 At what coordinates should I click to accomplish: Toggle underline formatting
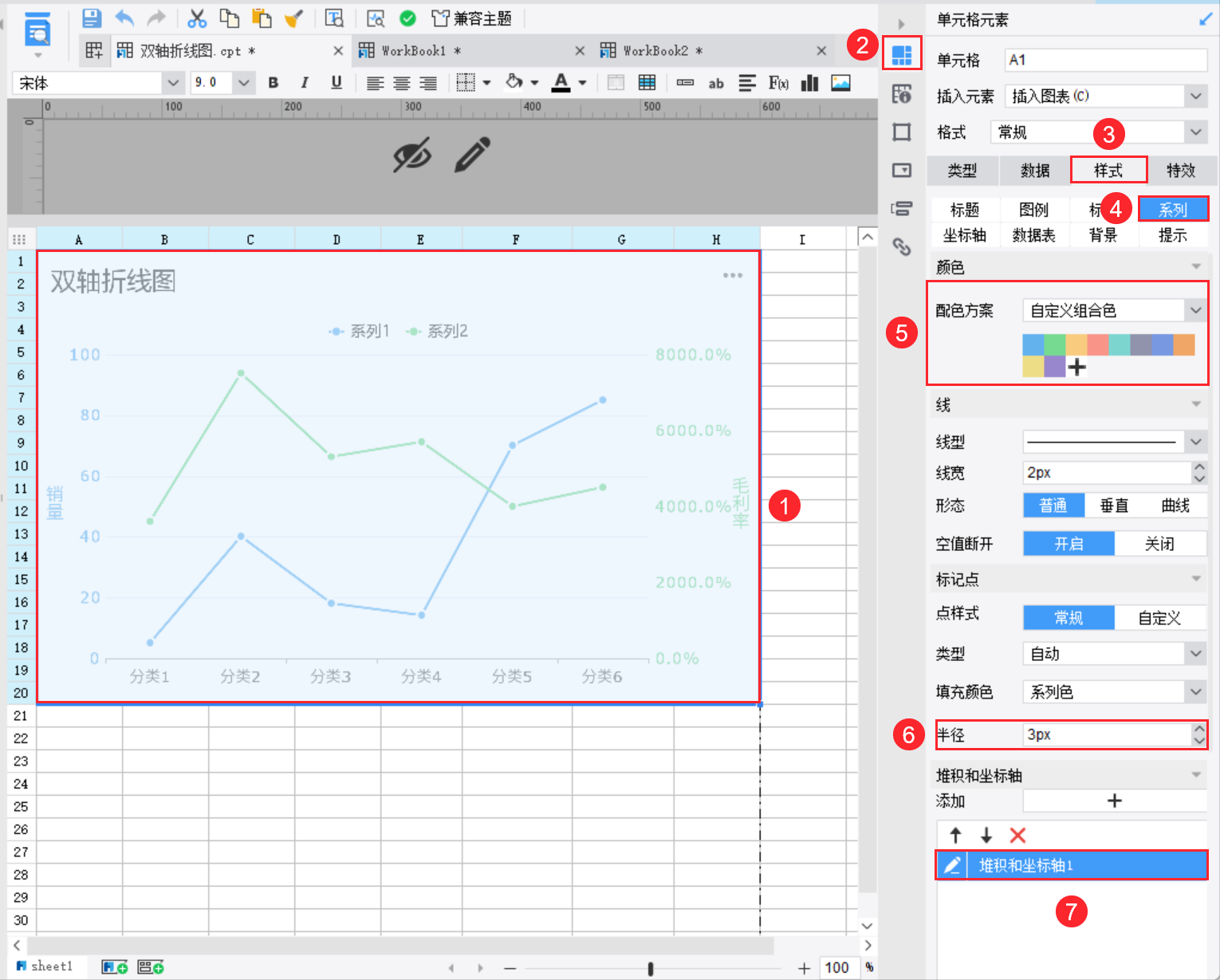point(336,82)
